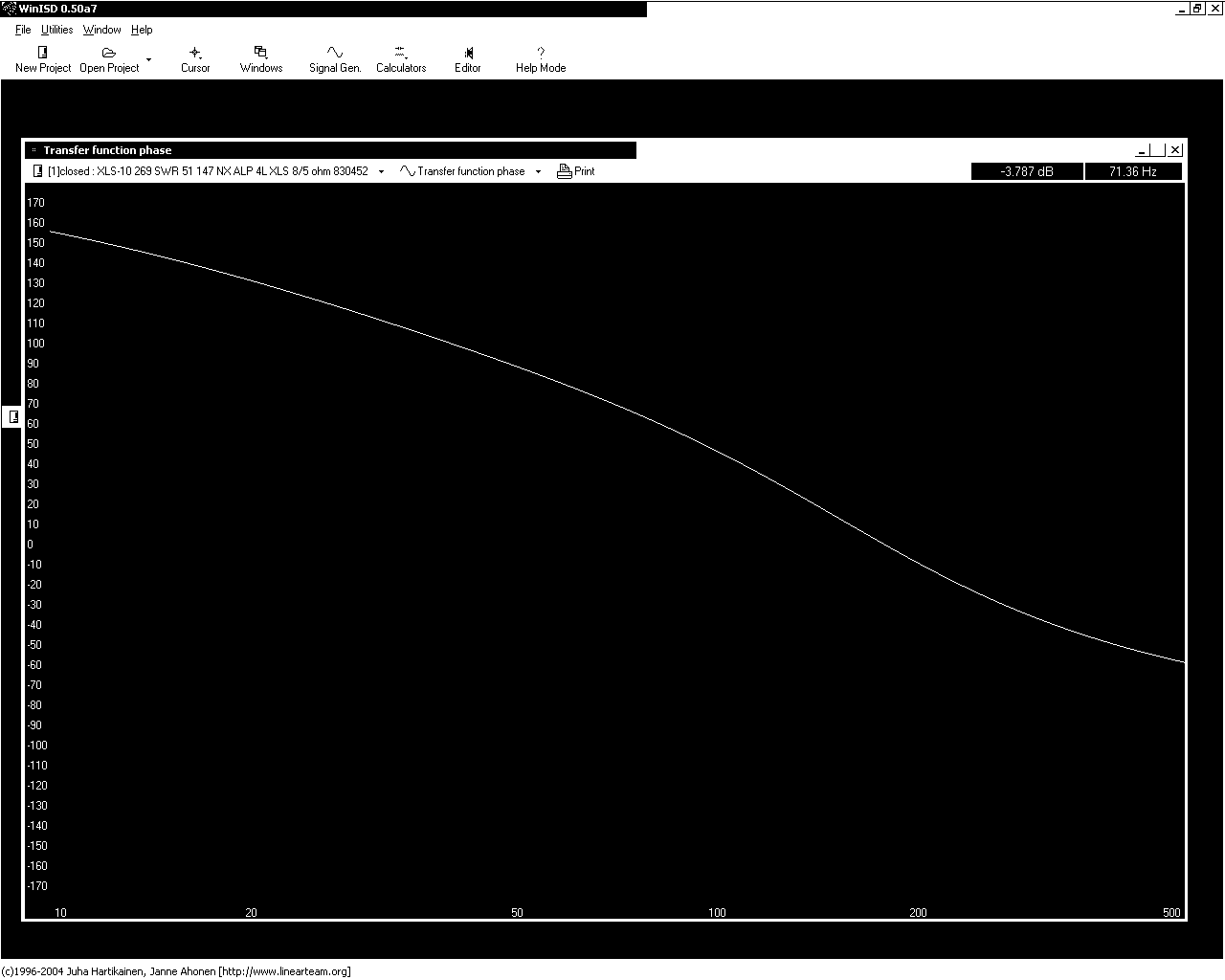Close the Transfer function phase window
This screenshot has height=980, width=1225.
coord(1175,150)
